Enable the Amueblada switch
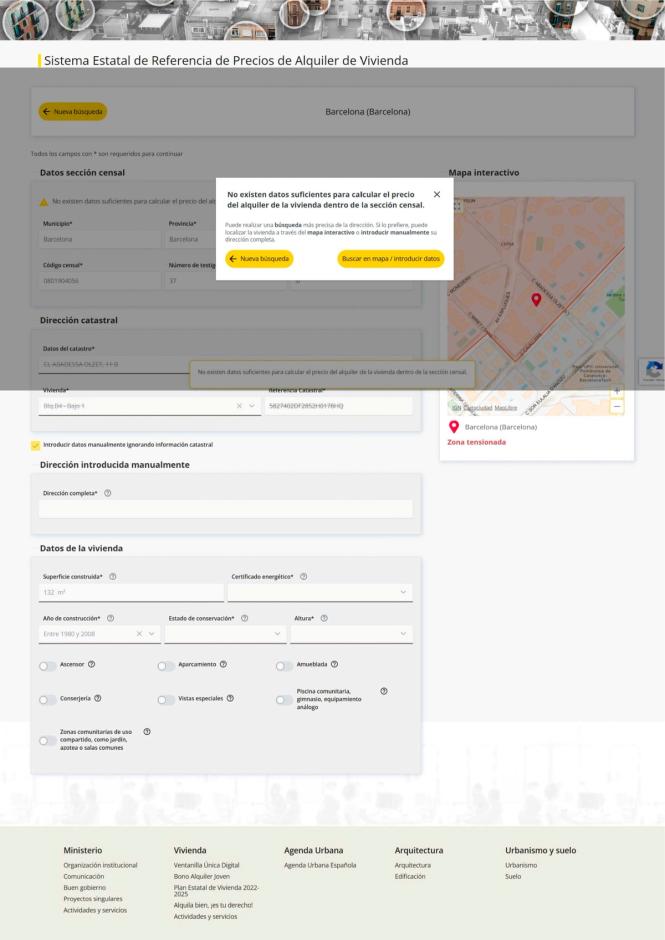The height and width of the screenshot is (940, 665). (284, 666)
